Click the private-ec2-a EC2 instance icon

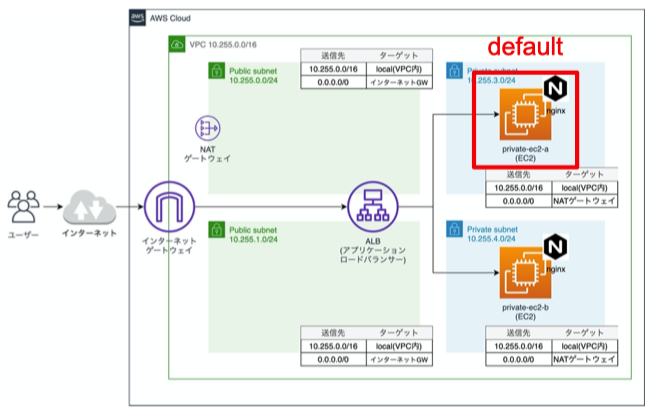click(525, 114)
